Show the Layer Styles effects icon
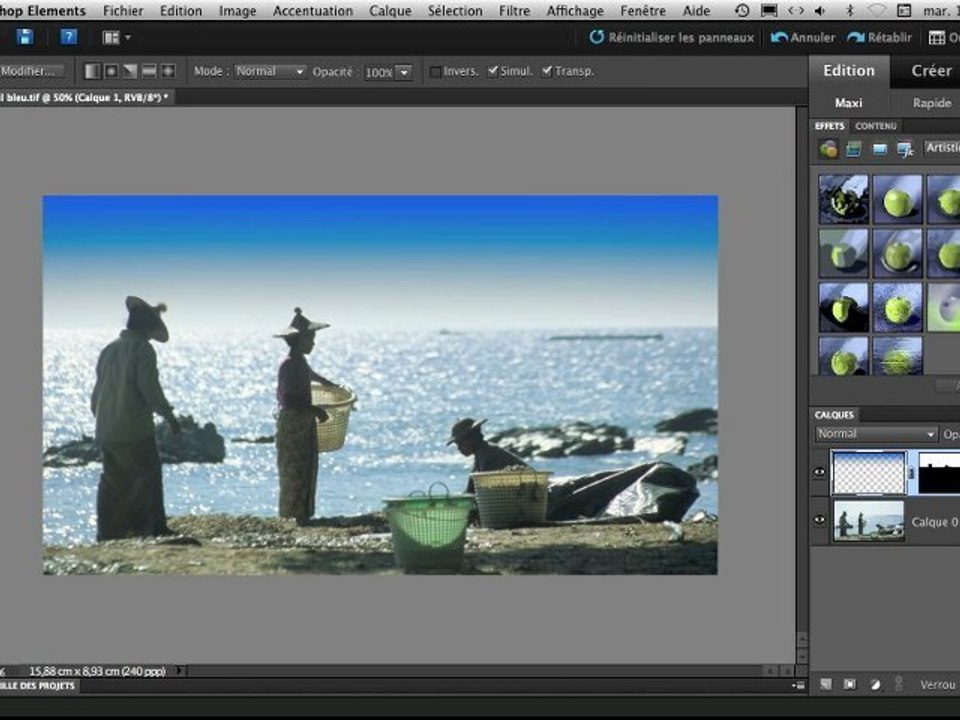Screen dimensions: 960x720 (853, 149)
